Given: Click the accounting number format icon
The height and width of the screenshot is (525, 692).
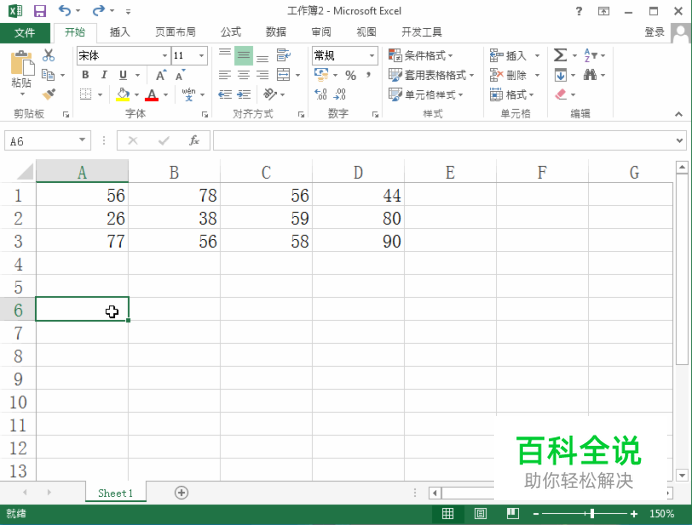Looking at the screenshot, I should pos(321,75).
